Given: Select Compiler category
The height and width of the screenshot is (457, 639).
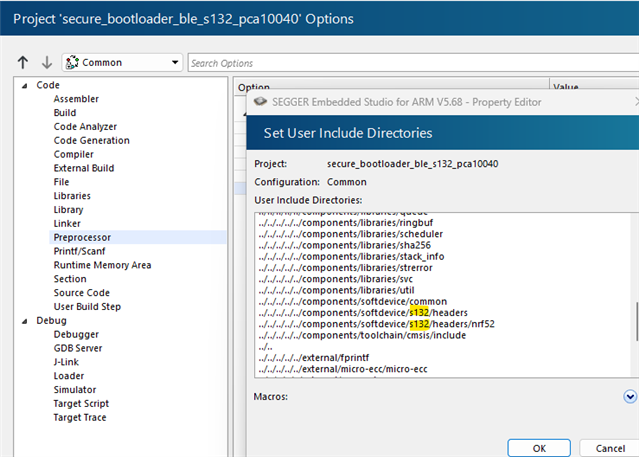Looking at the screenshot, I should click(74, 155).
